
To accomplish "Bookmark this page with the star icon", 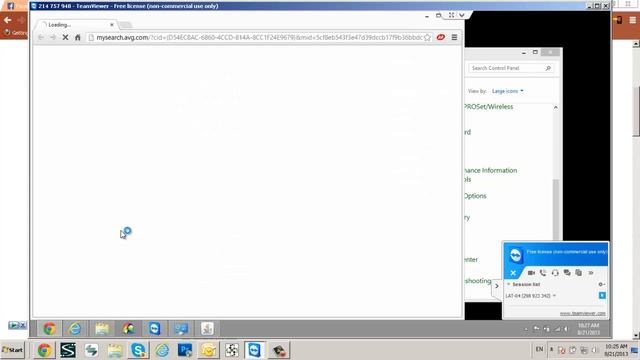I will [427, 37].
